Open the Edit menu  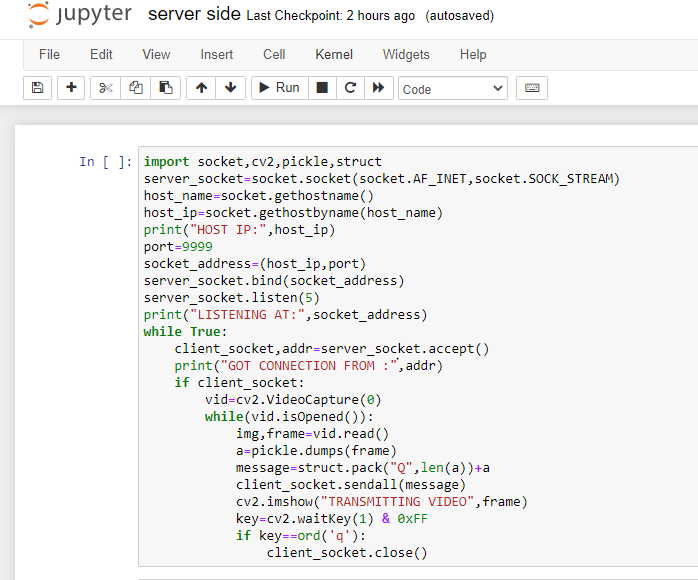[x=101, y=54]
